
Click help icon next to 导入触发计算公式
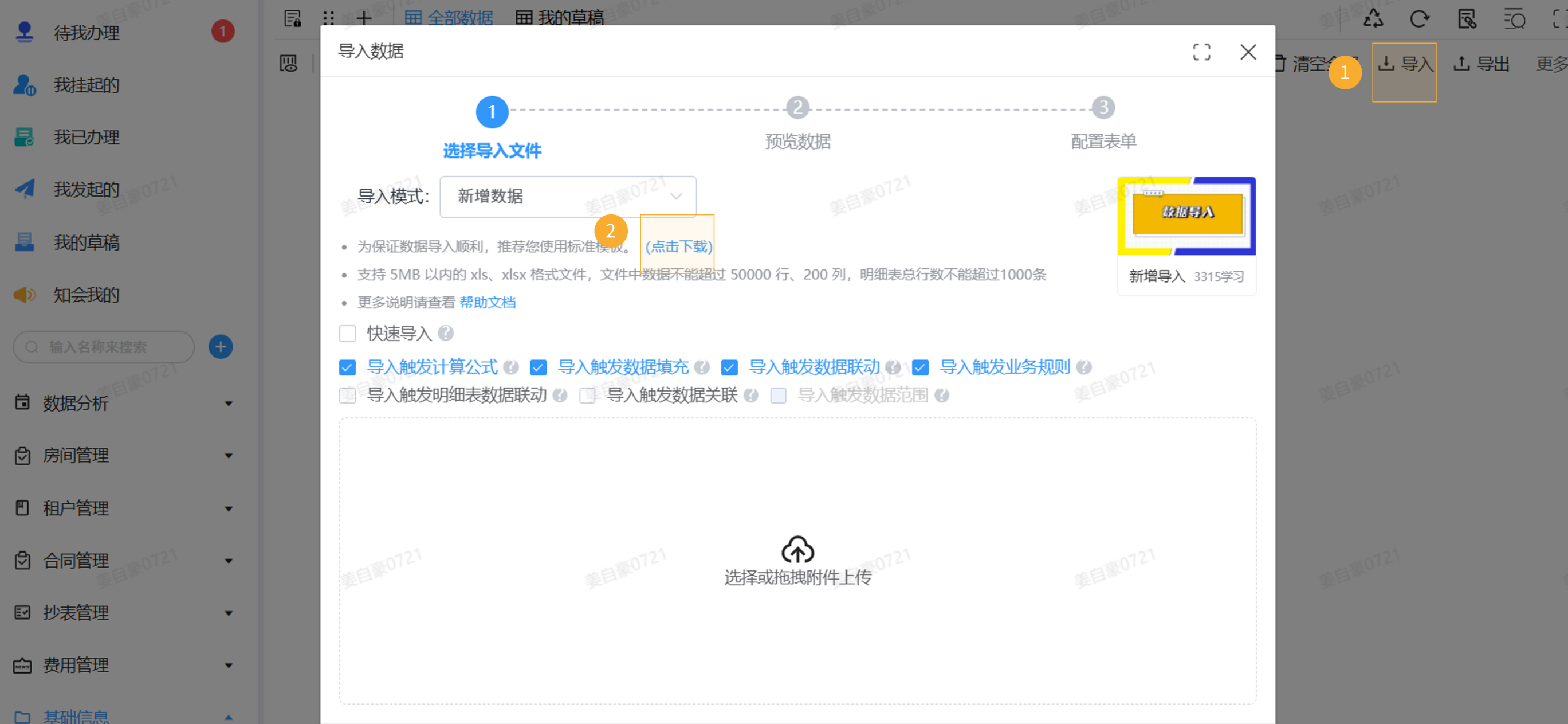(x=511, y=366)
